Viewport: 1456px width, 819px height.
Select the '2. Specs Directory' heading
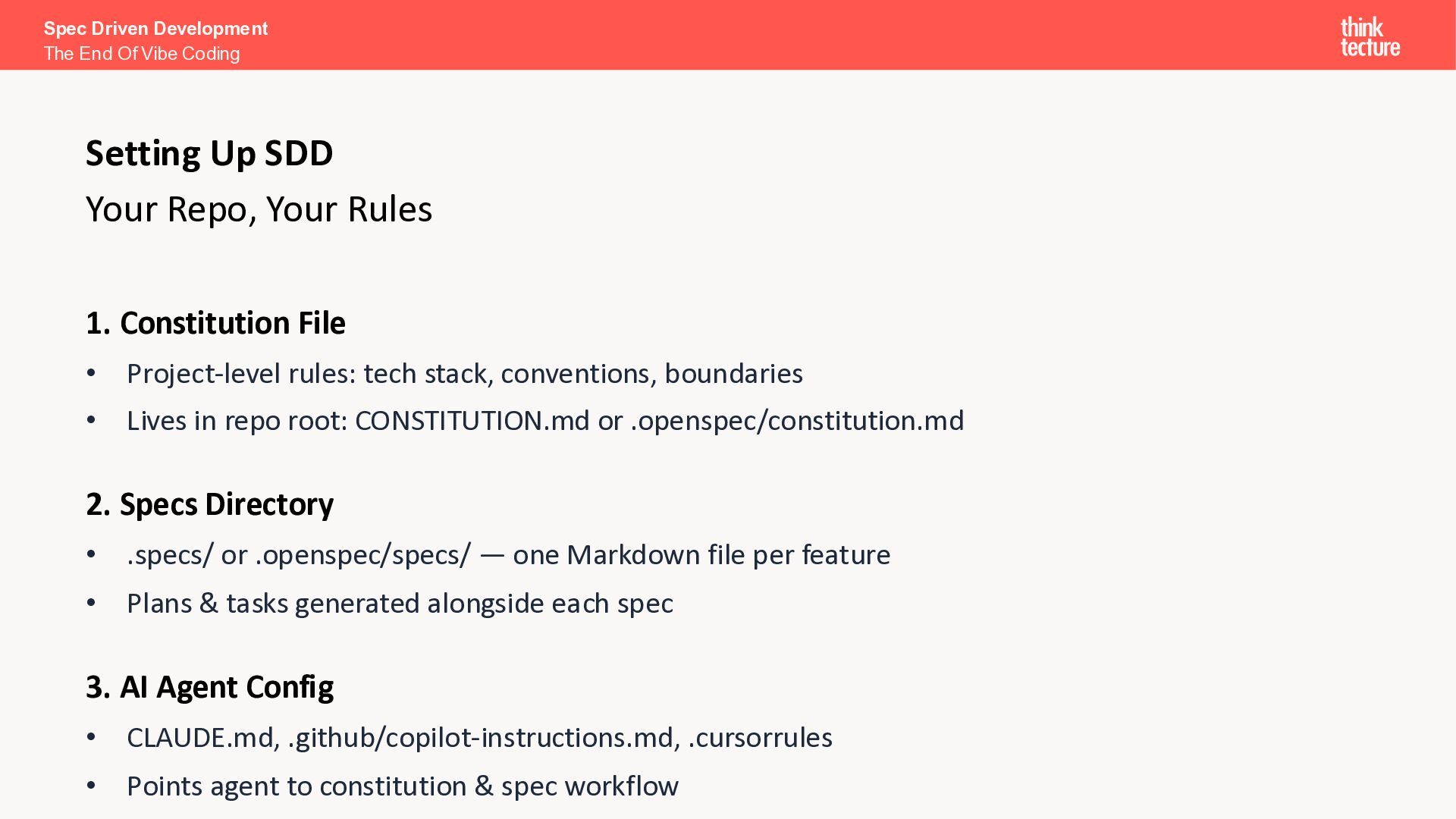209,504
